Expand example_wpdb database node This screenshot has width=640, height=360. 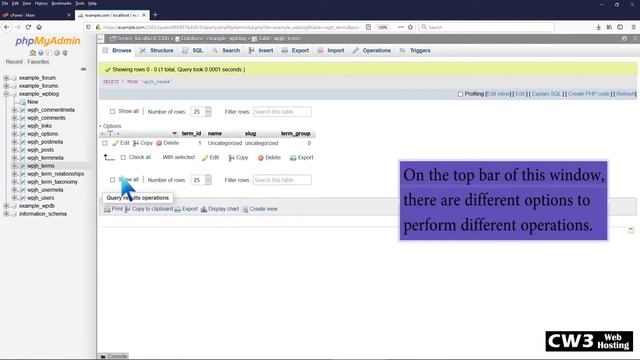pos(6,206)
